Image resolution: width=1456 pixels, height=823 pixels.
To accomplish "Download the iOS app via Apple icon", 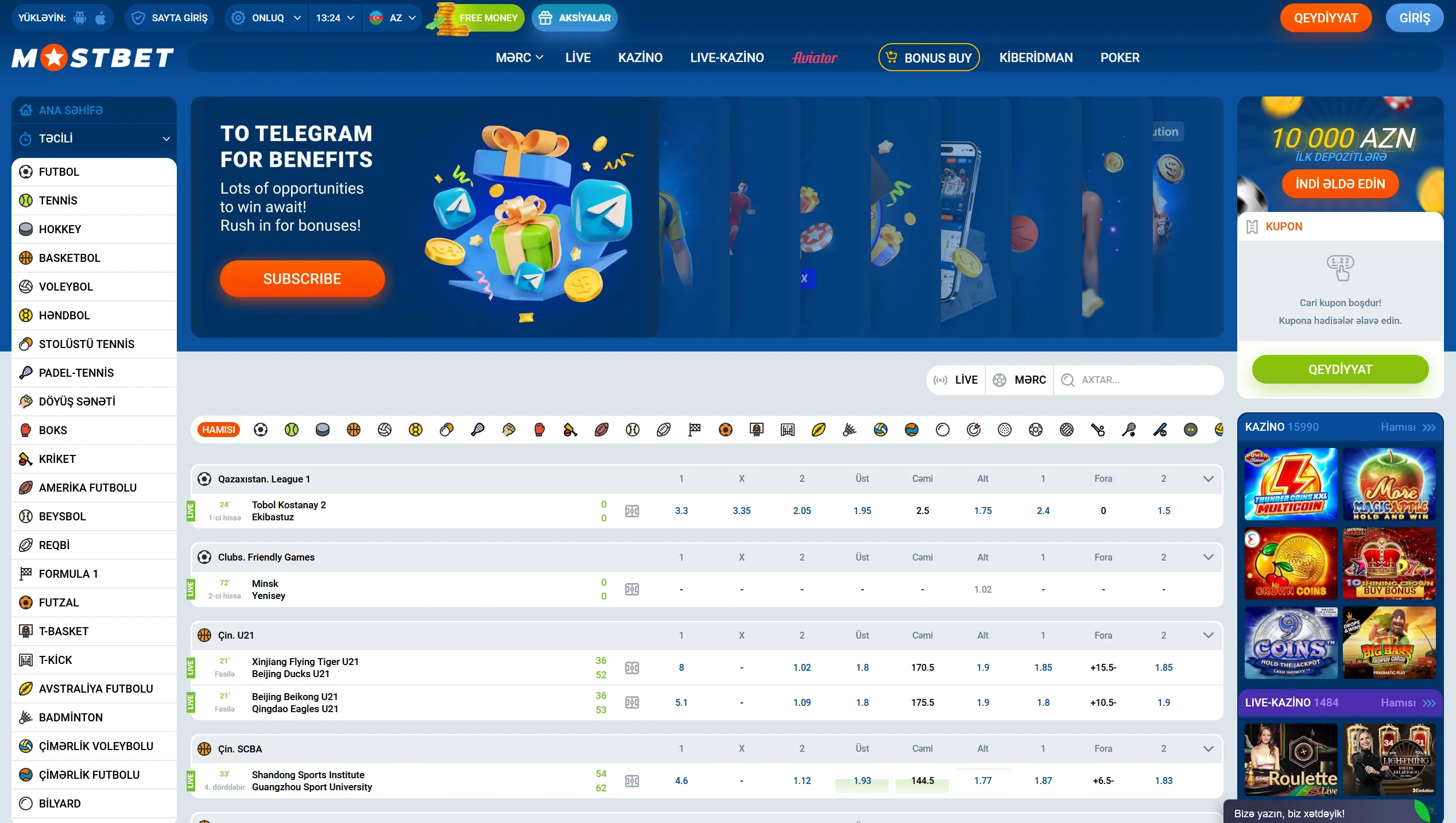I will [100, 18].
